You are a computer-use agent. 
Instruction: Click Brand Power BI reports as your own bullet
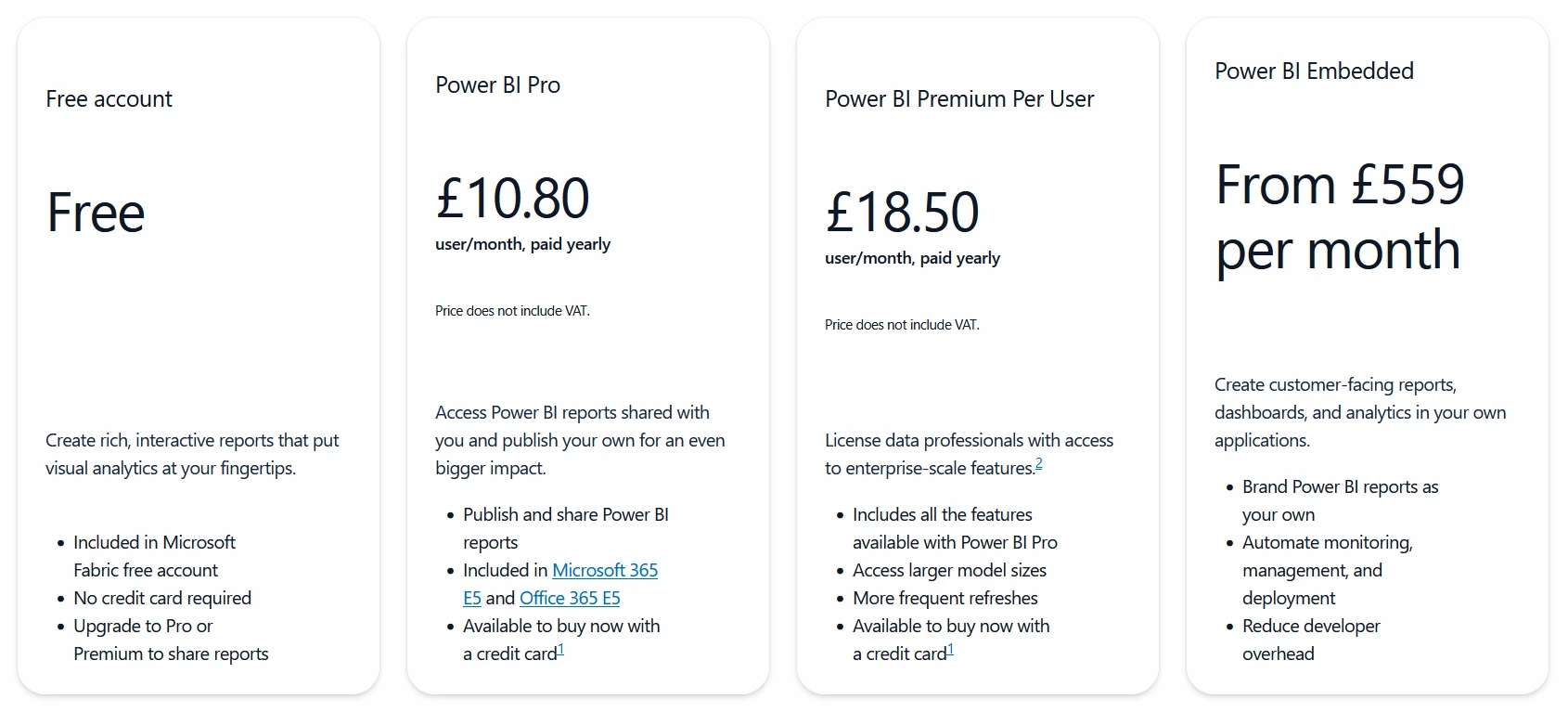[1339, 499]
